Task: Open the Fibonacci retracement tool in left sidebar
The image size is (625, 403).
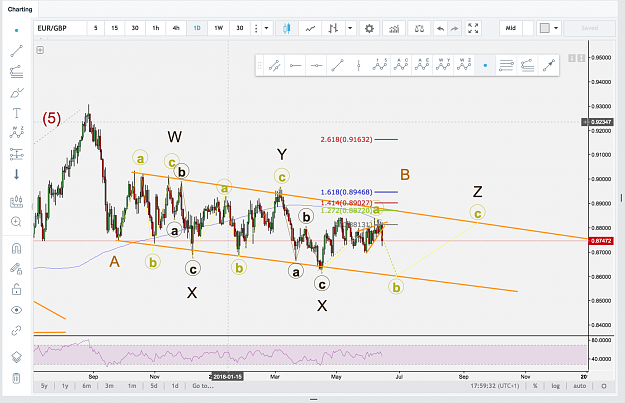Action: pos(16,72)
